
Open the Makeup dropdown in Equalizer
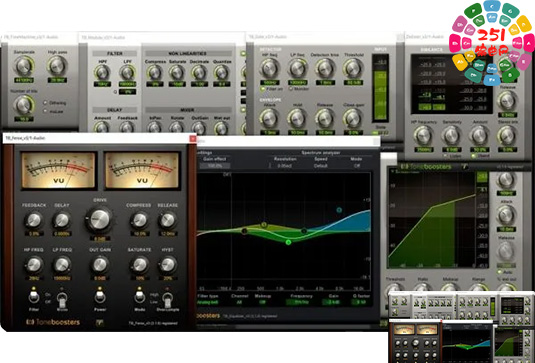coord(262,302)
